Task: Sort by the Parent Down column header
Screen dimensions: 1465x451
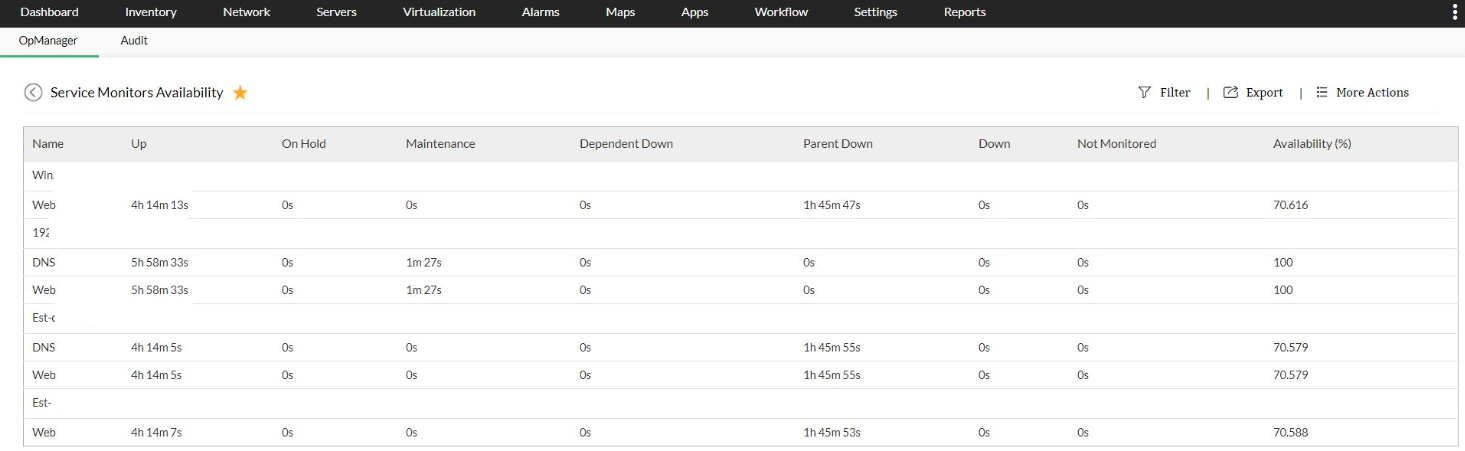Action: click(837, 144)
